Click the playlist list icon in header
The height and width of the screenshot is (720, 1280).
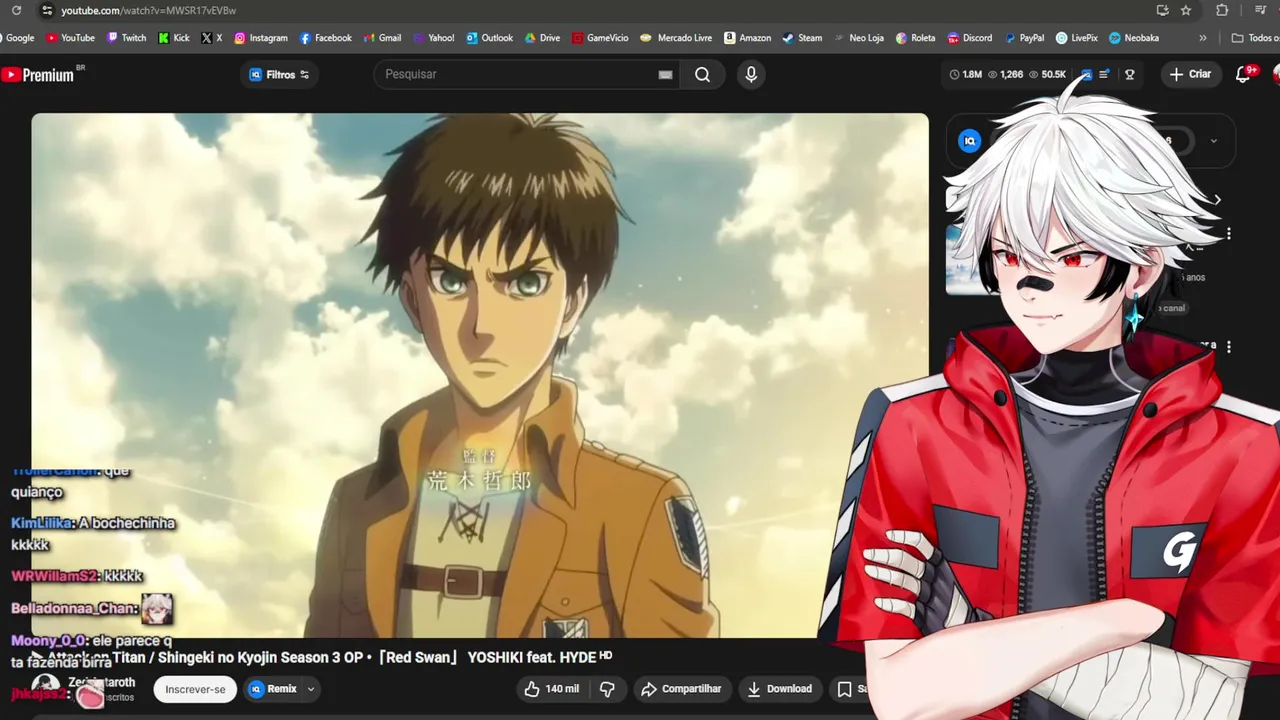pos(1104,75)
